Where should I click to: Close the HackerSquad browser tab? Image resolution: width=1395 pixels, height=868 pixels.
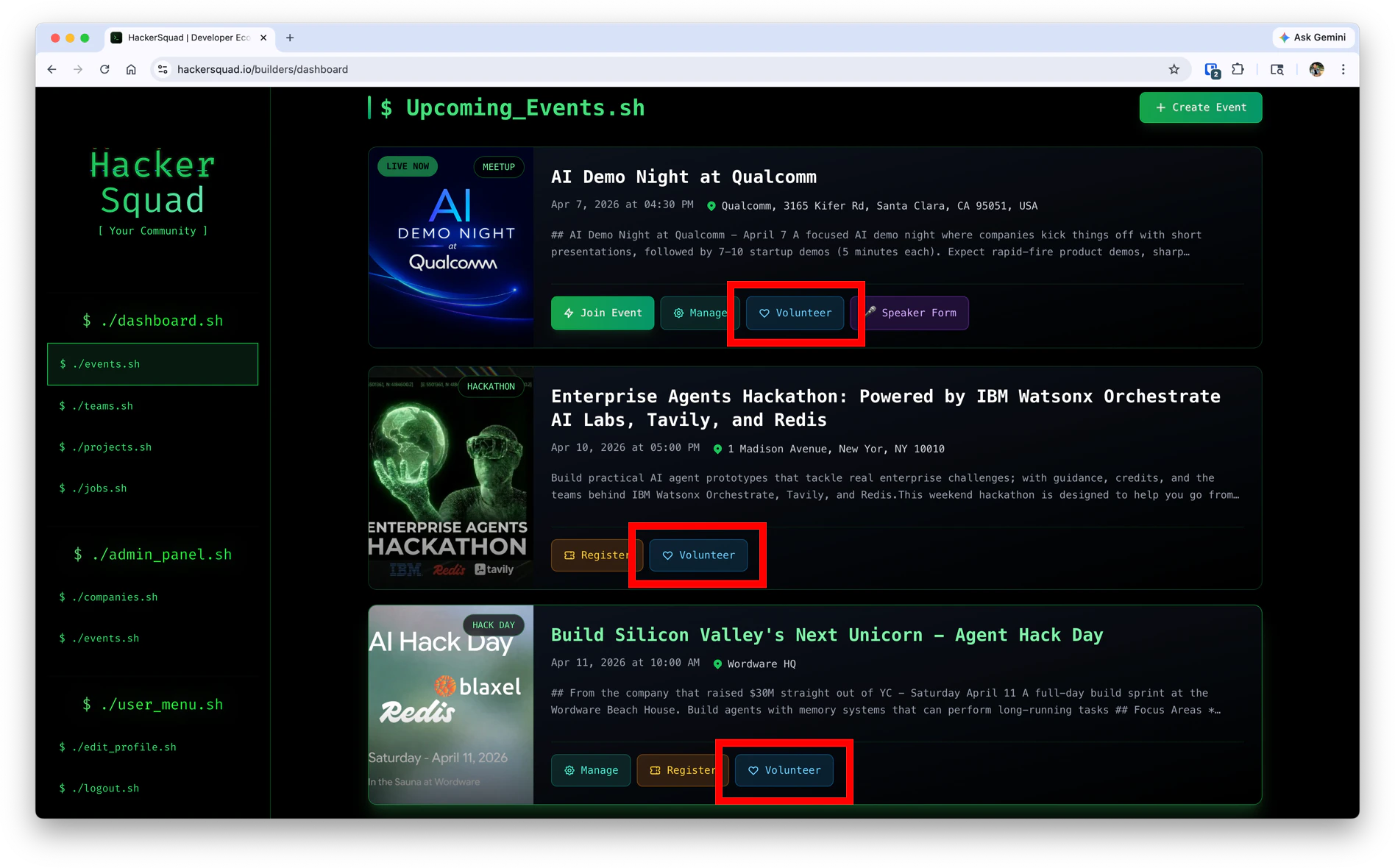pos(263,38)
